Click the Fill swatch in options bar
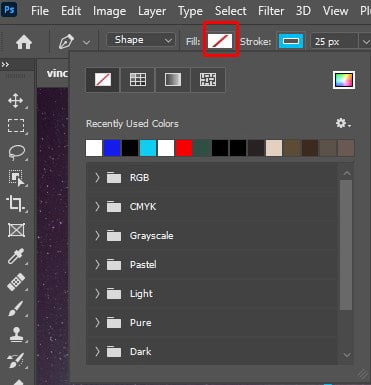The width and height of the screenshot is (371, 385). click(220, 41)
